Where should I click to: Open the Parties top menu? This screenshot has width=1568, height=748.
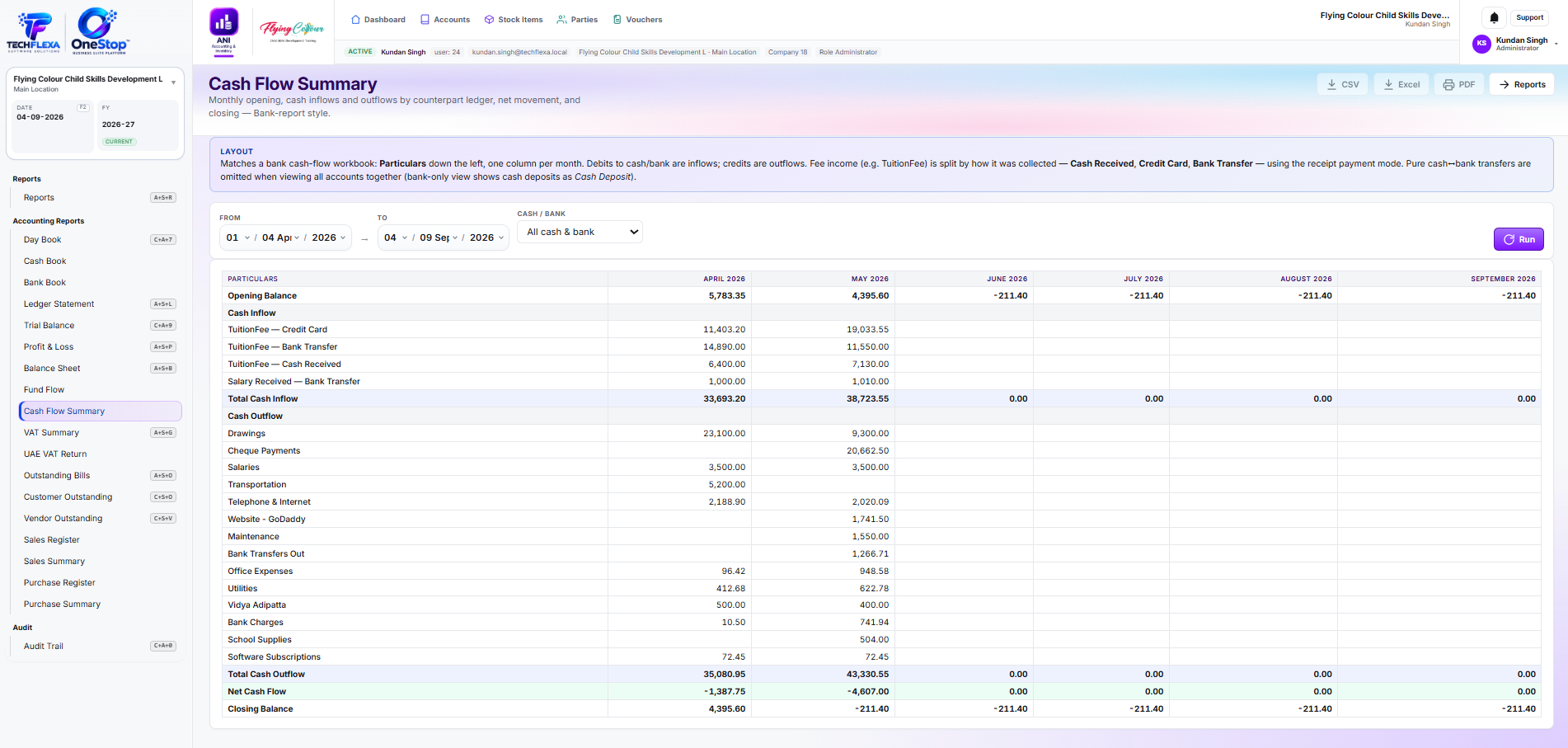tap(577, 19)
